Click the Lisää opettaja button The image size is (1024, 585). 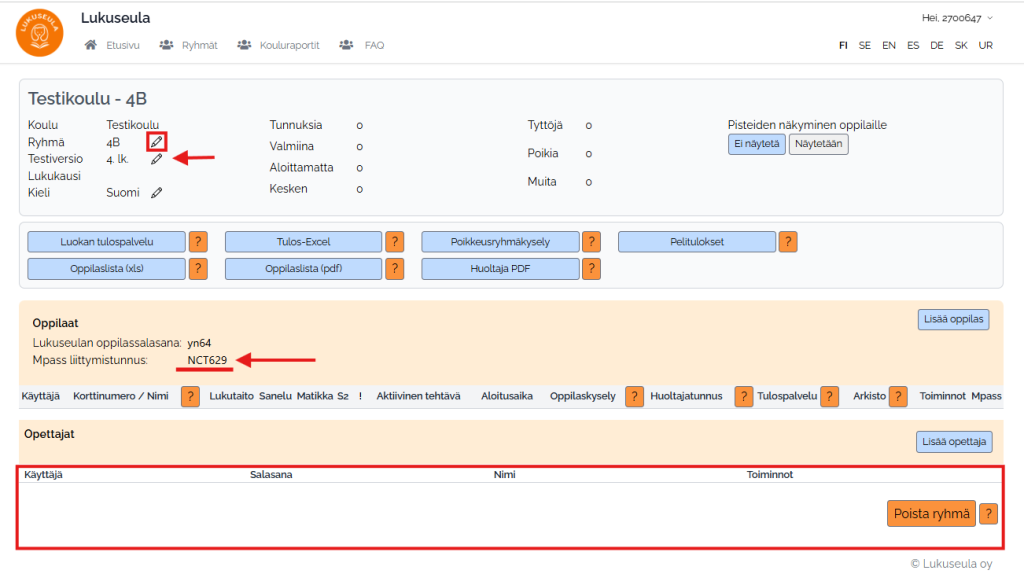click(x=954, y=441)
